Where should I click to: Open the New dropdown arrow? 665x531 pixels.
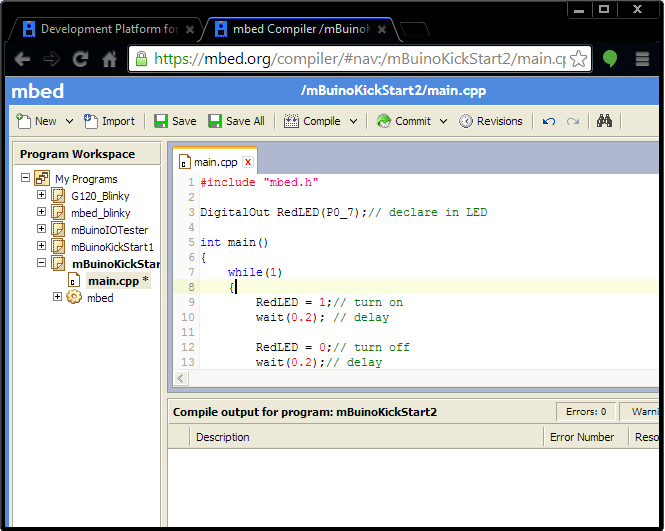click(x=69, y=121)
